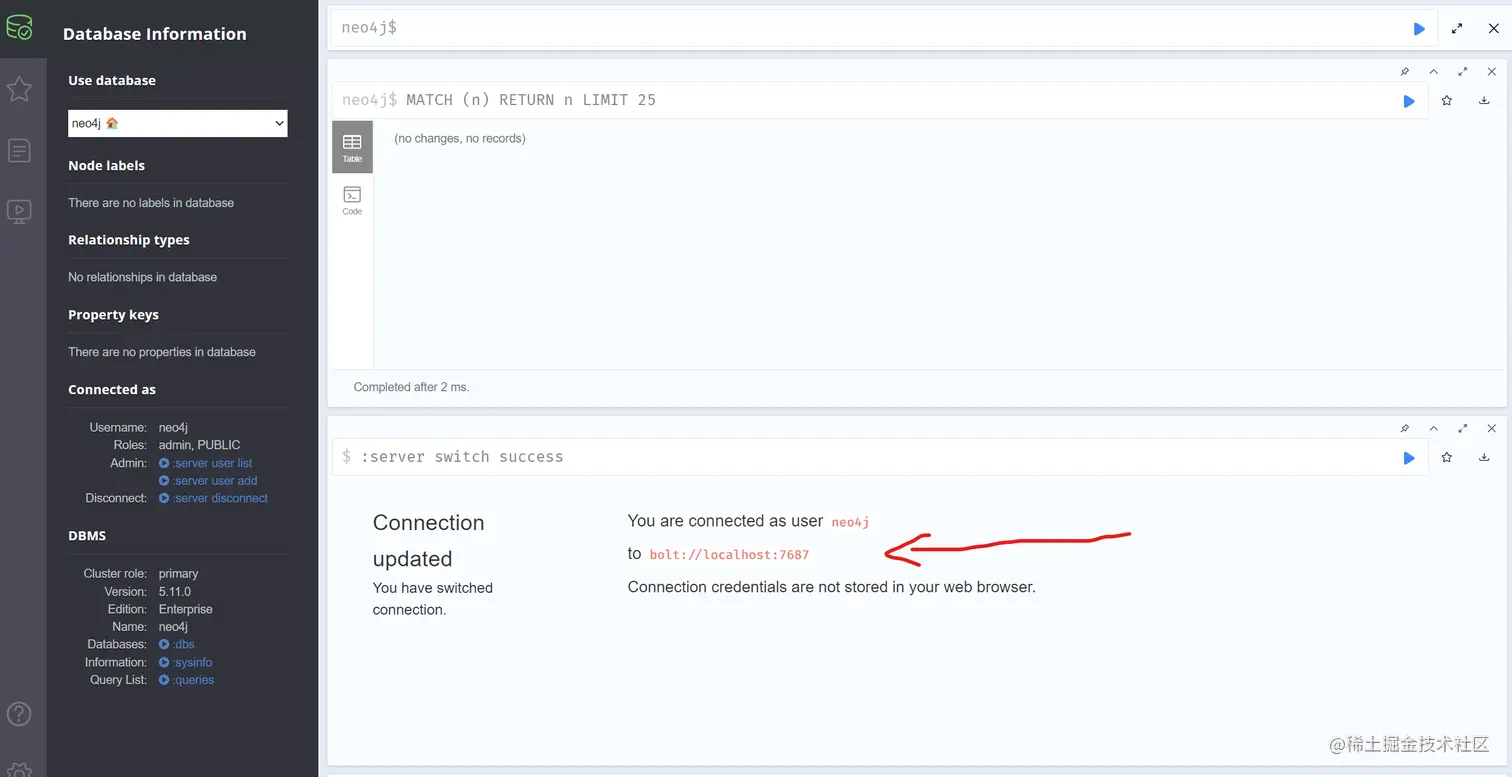Fullscreen the server switch success frame
Viewport: 1512px width, 777px height.
coord(1462,428)
